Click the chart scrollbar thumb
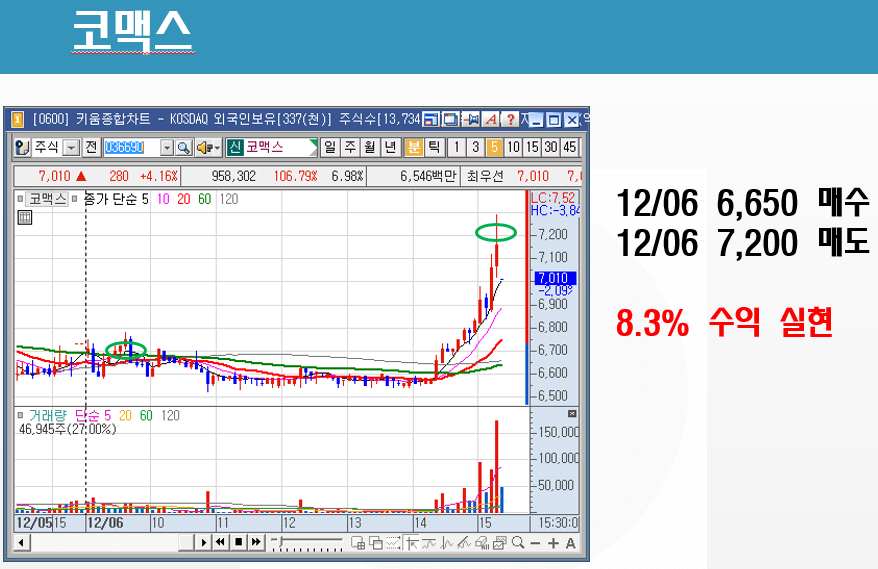 [x=186, y=542]
